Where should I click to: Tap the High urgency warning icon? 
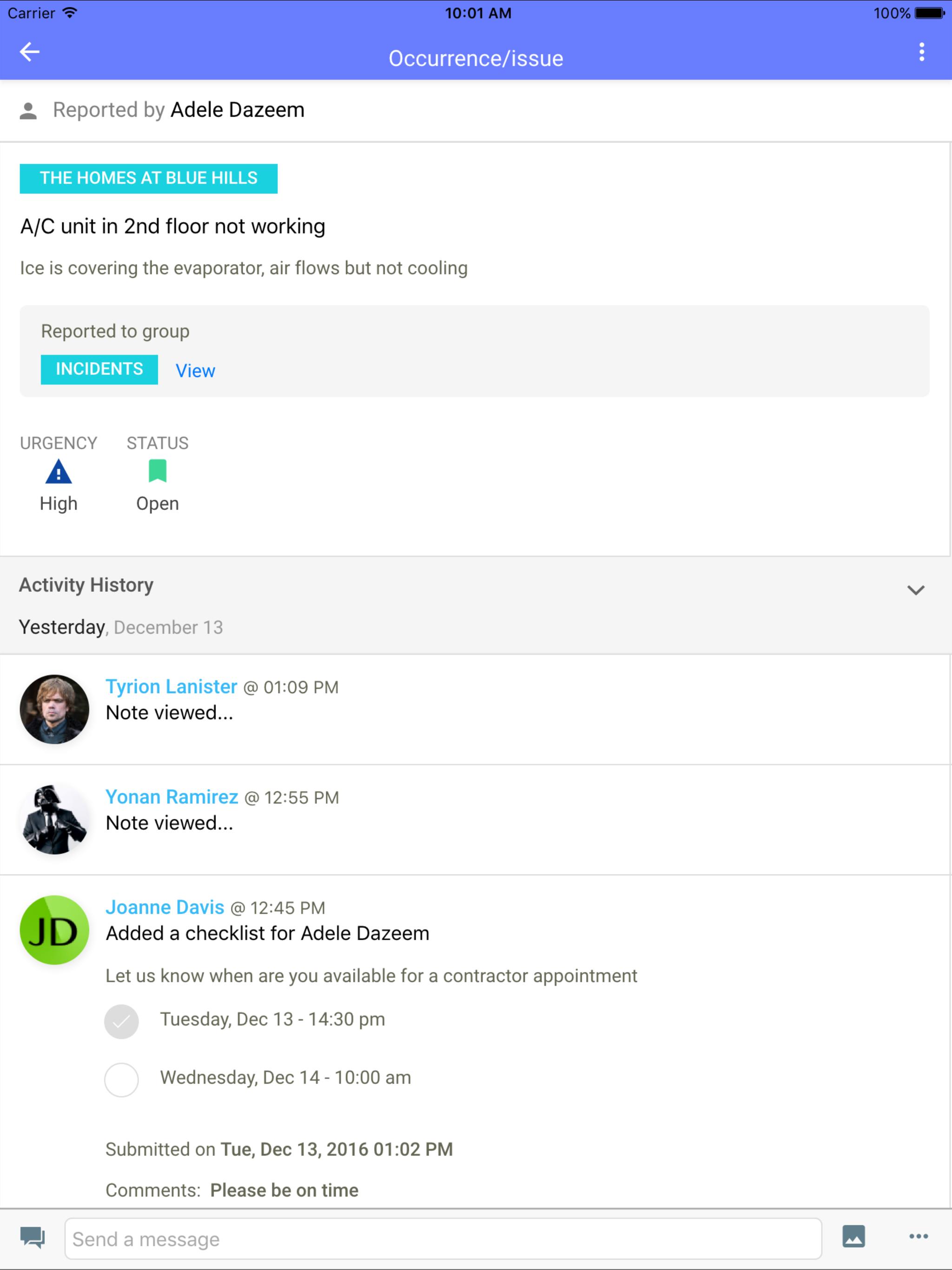[59, 472]
